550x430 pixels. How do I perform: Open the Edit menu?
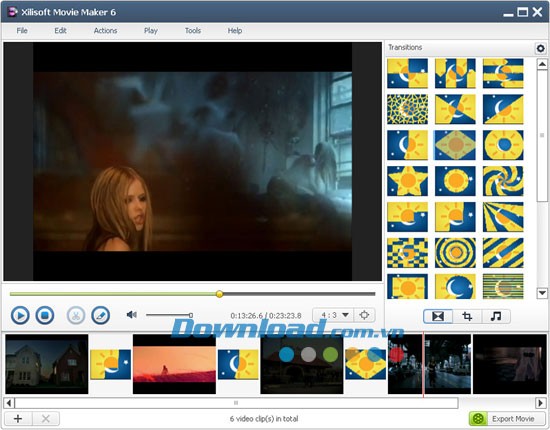tap(60, 31)
